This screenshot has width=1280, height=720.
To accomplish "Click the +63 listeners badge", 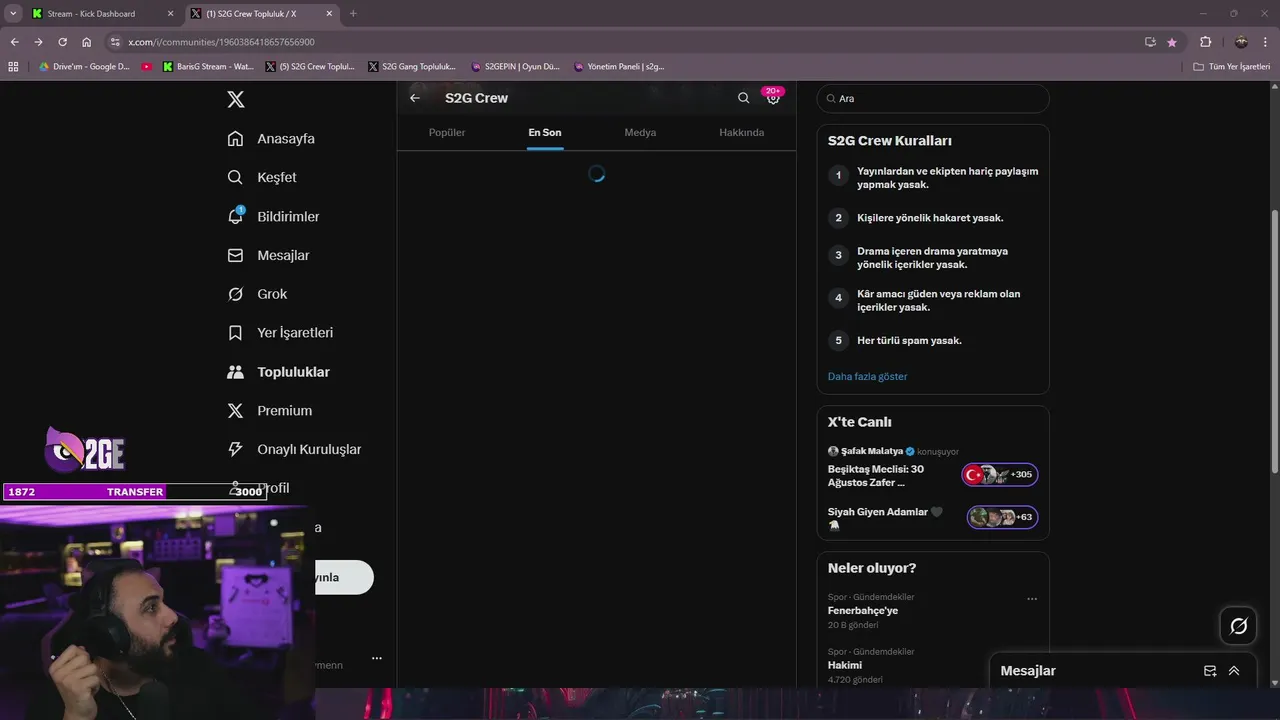I will [x=1003, y=517].
